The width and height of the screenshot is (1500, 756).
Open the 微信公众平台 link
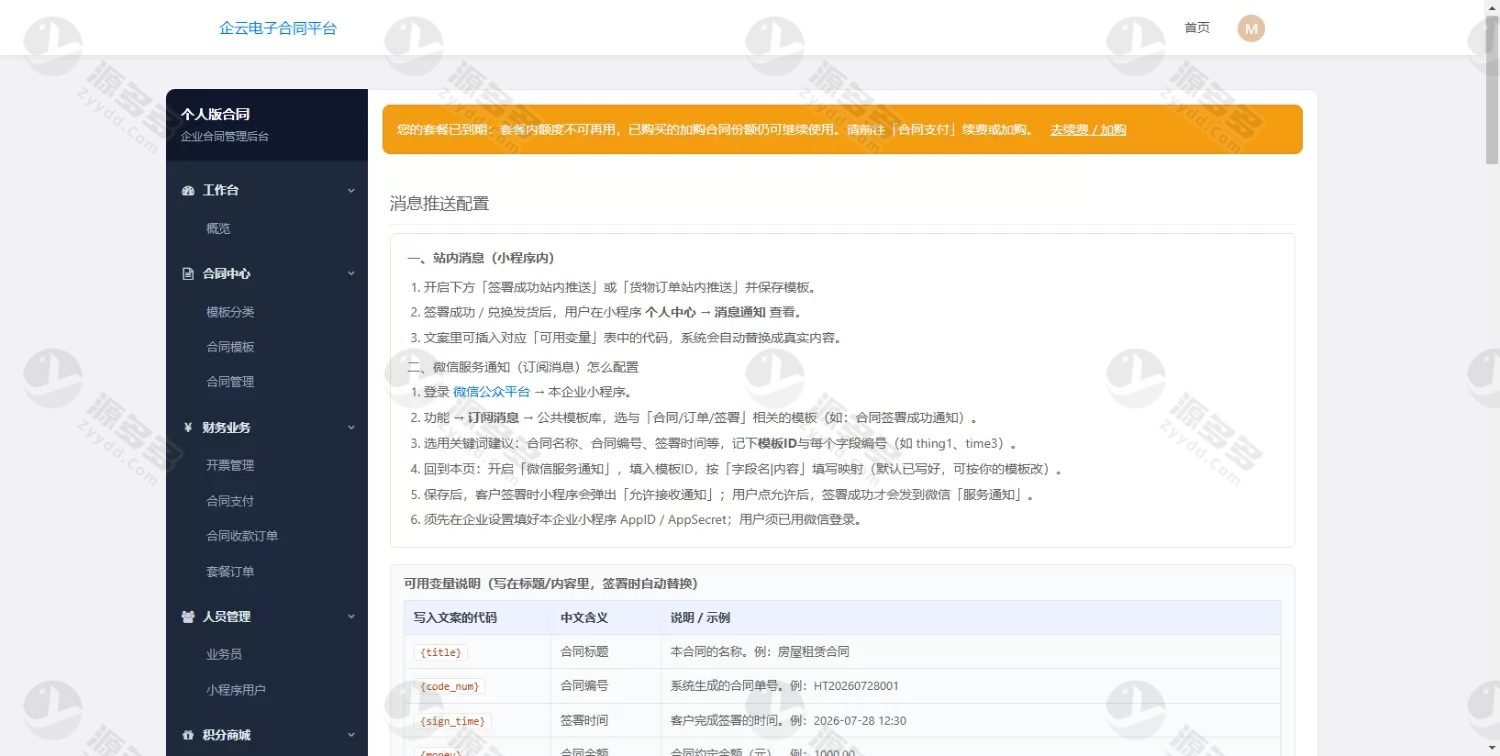[x=491, y=392]
